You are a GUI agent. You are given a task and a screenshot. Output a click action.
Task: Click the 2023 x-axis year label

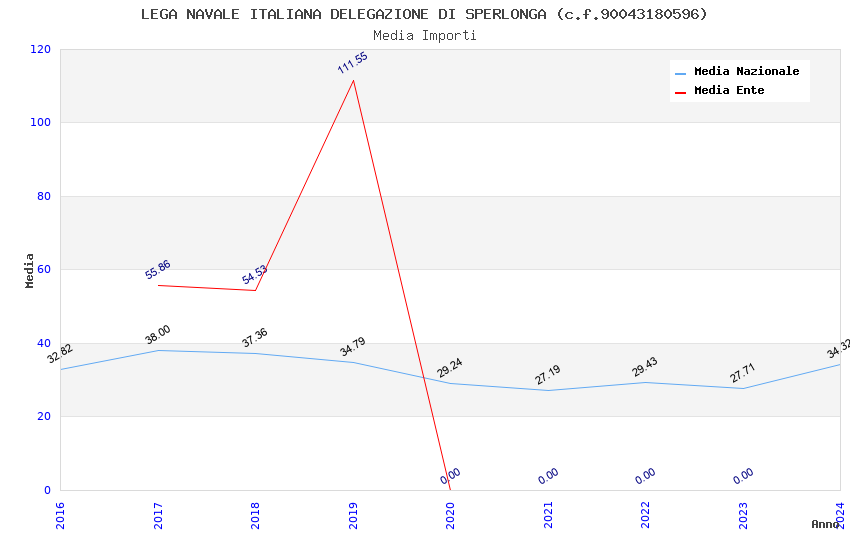(x=743, y=515)
